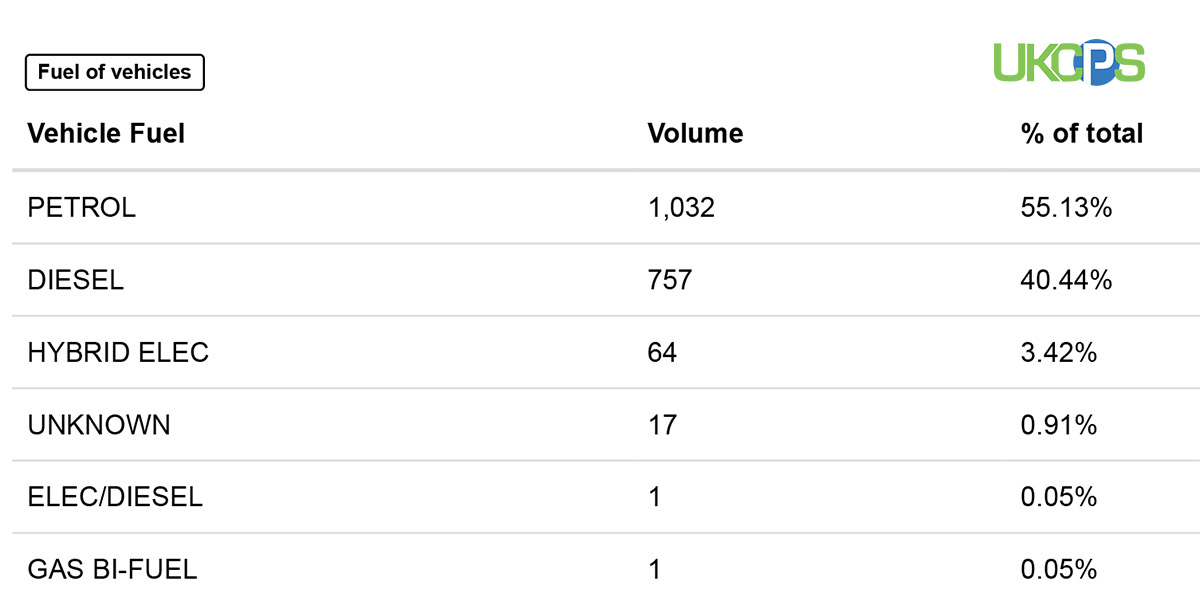Select the GAS BI-FUEL row label
The height and width of the screenshot is (605, 1200).
tap(112, 570)
